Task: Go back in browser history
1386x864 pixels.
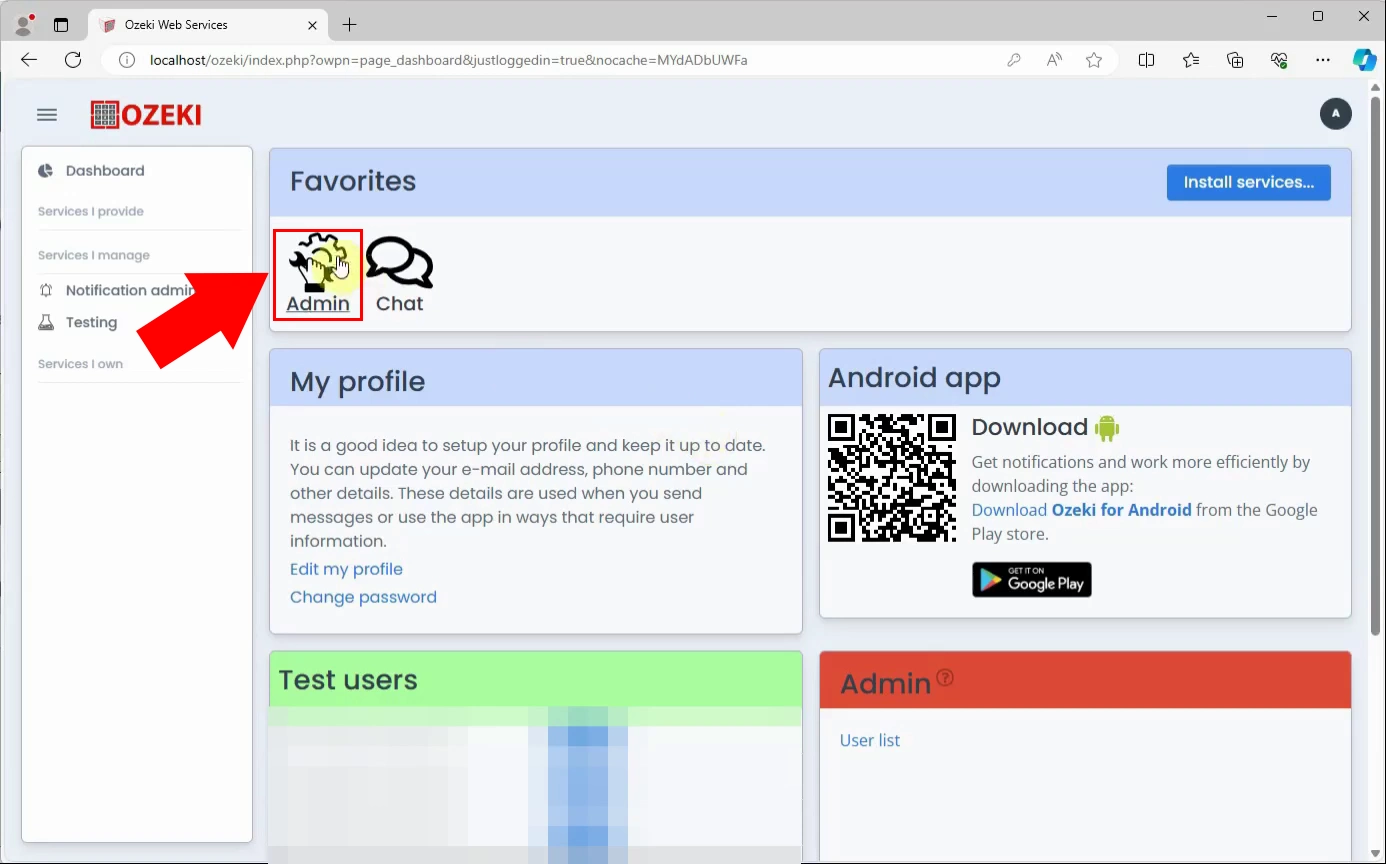Action: click(29, 60)
